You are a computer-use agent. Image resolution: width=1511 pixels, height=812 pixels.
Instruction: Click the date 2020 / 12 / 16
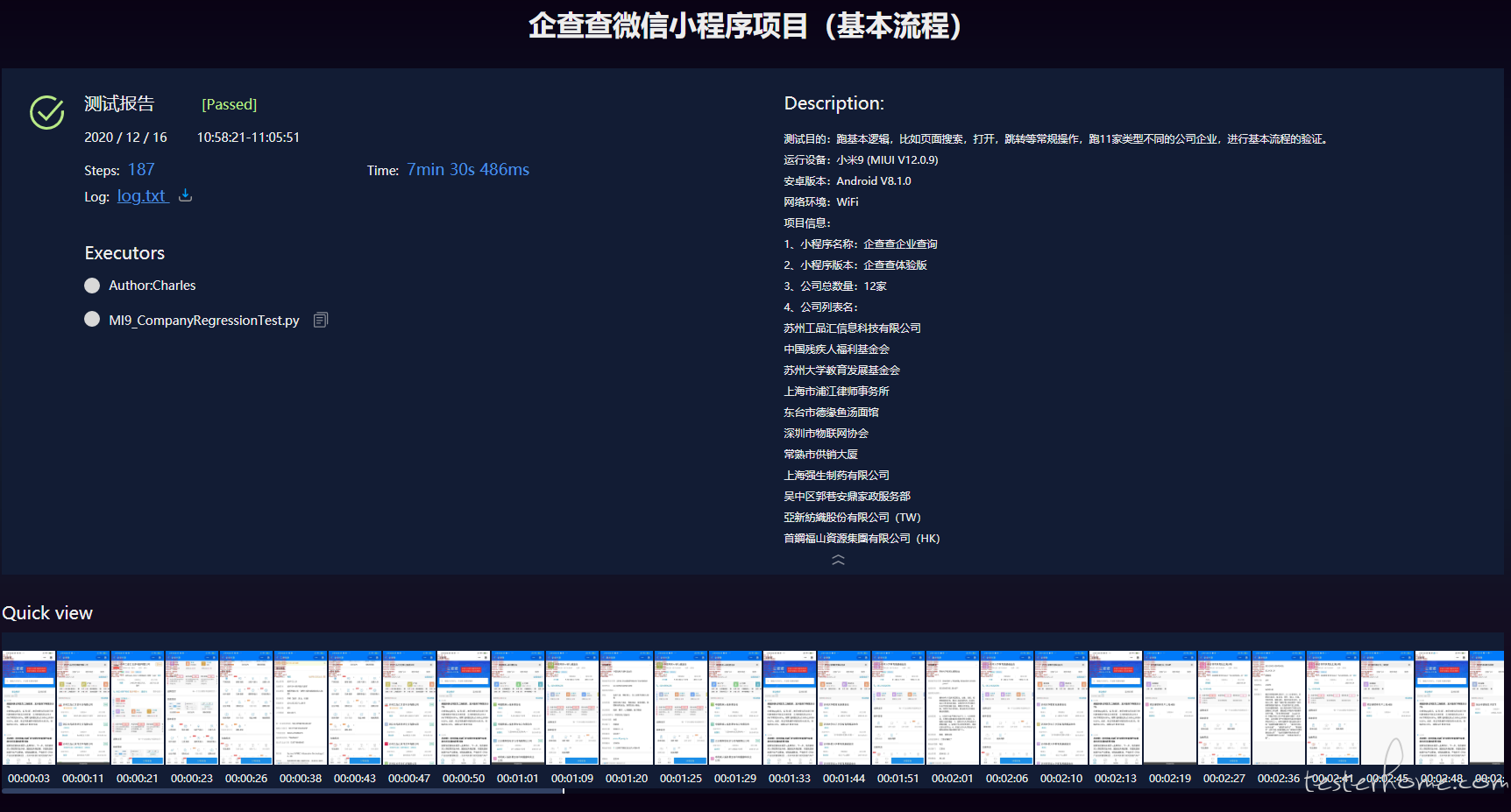125,138
